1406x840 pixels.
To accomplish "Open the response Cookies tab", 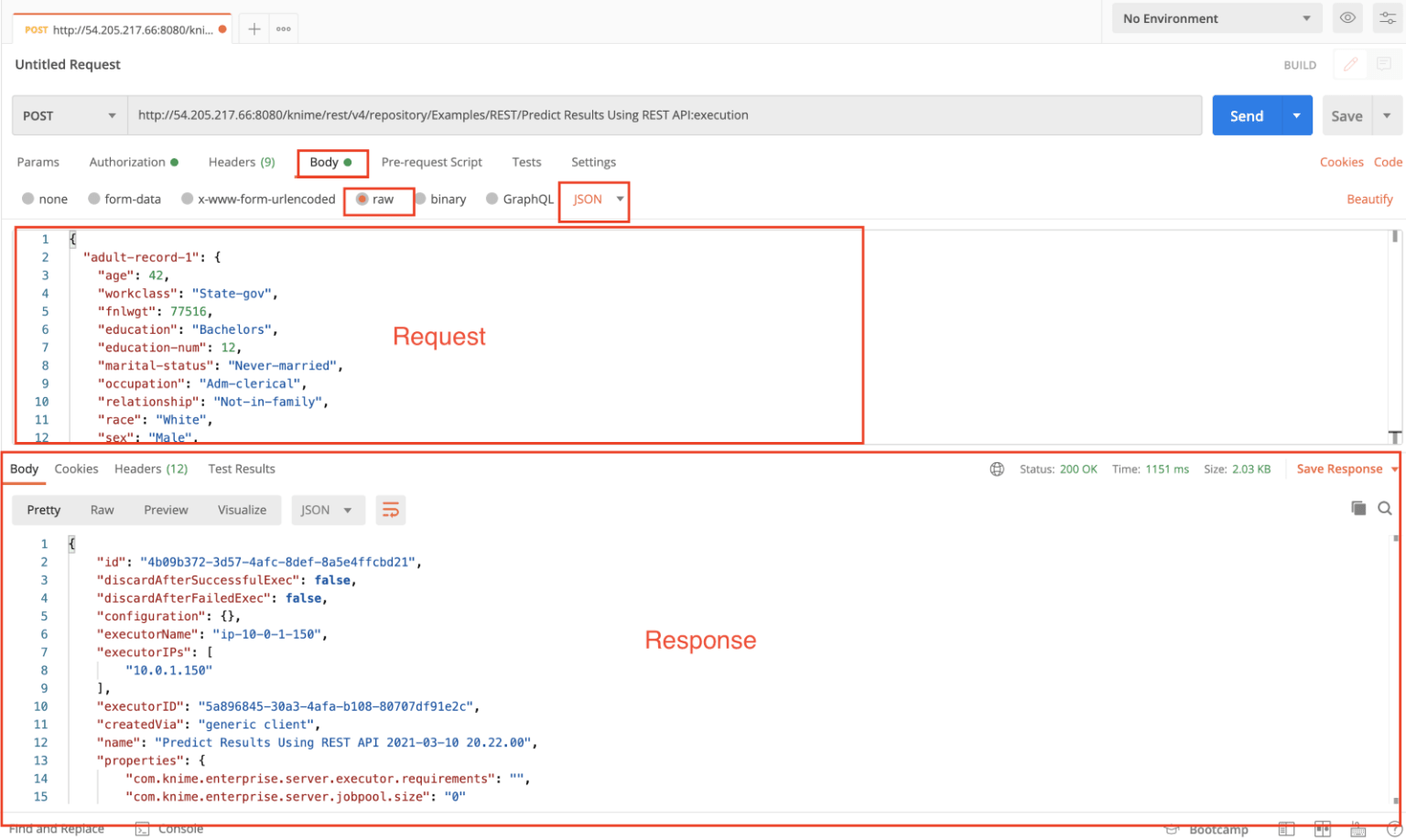I will 76,469.
